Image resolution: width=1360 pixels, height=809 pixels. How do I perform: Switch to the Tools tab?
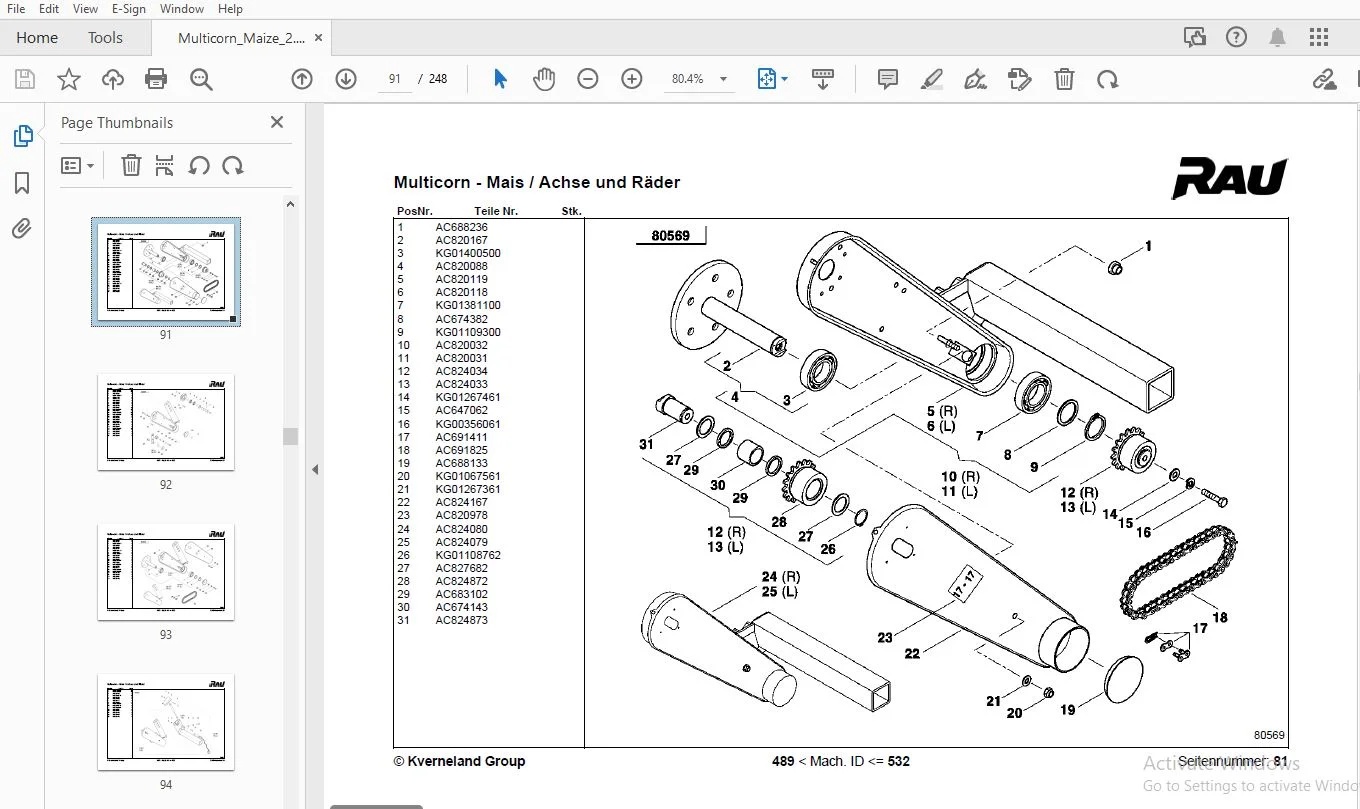(105, 38)
